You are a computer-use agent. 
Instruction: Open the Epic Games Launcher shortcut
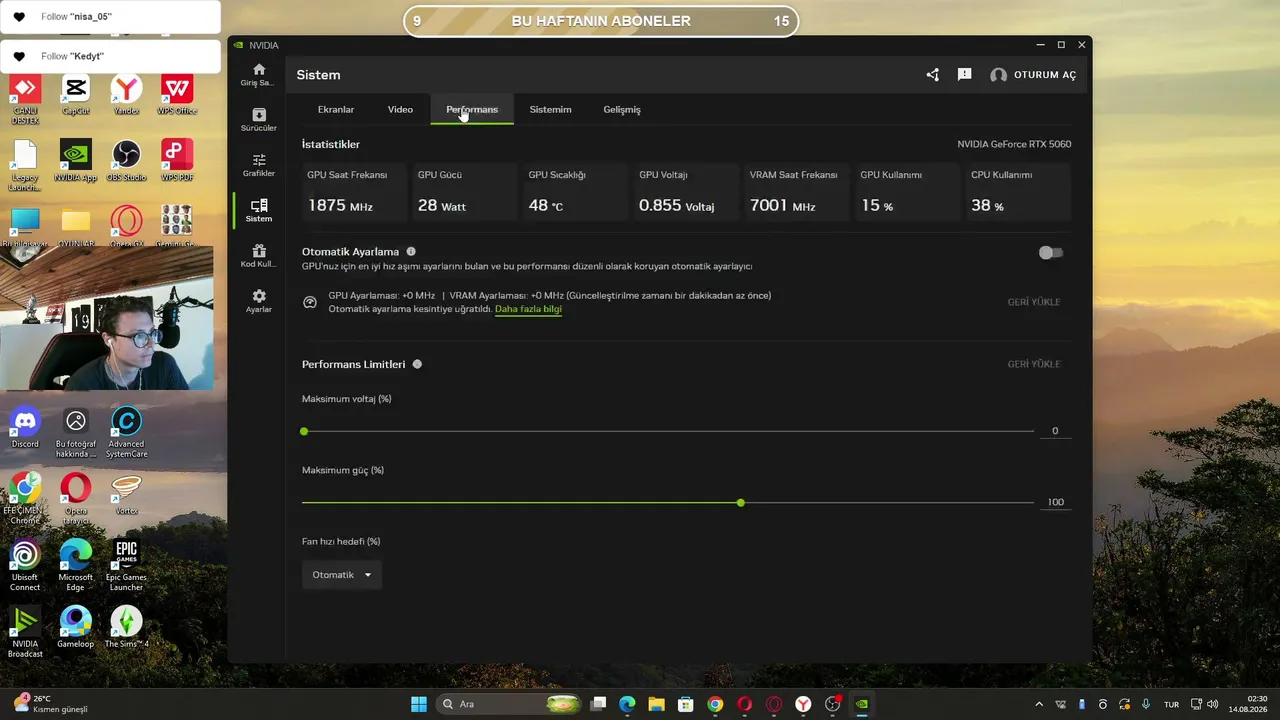pyautogui.click(x=126, y=566)
